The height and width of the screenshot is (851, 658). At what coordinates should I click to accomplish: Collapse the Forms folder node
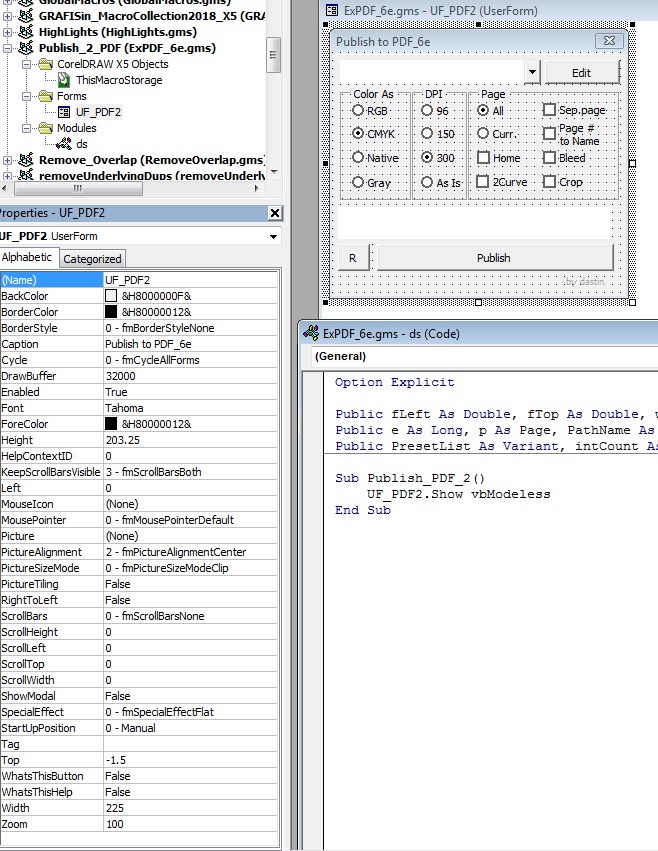(x=26, y=96)
